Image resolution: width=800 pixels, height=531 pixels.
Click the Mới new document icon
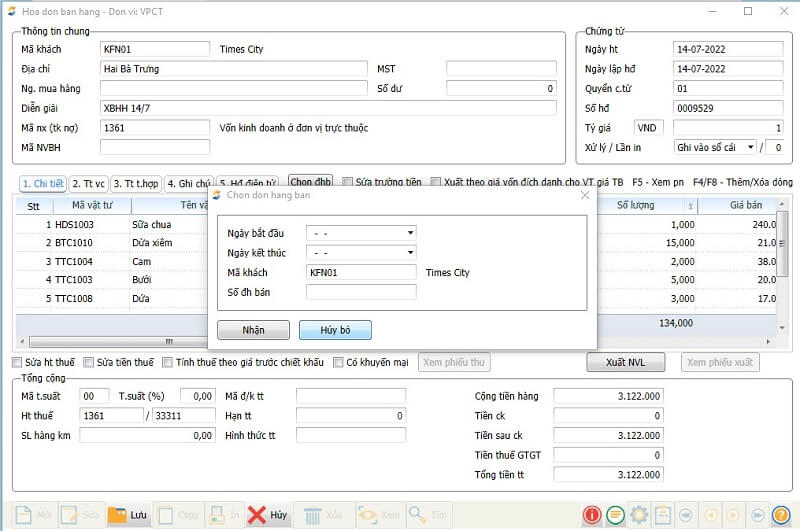(24, 515)
